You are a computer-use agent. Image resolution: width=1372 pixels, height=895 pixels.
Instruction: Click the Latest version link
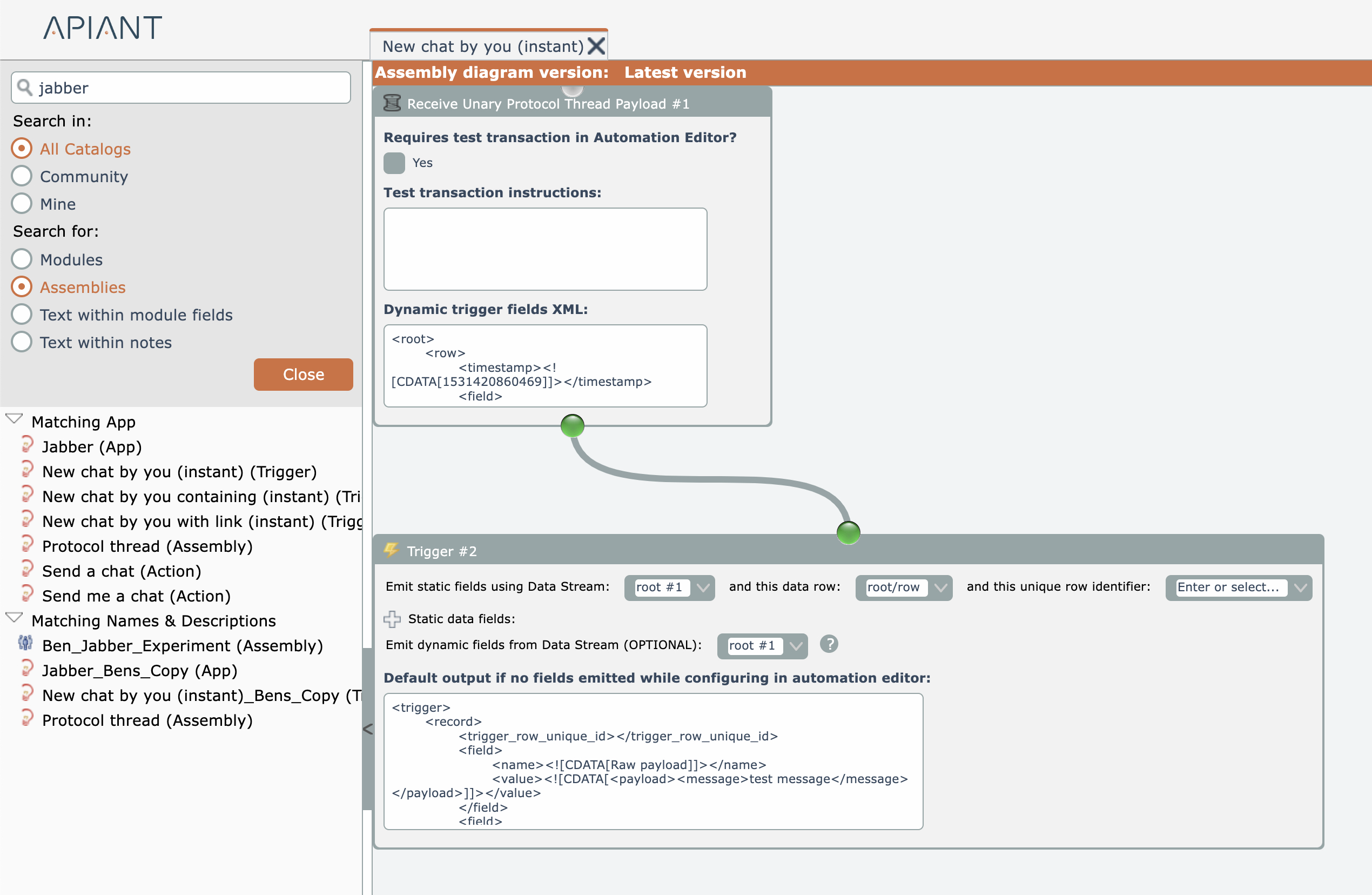click(x=685, y=72)
